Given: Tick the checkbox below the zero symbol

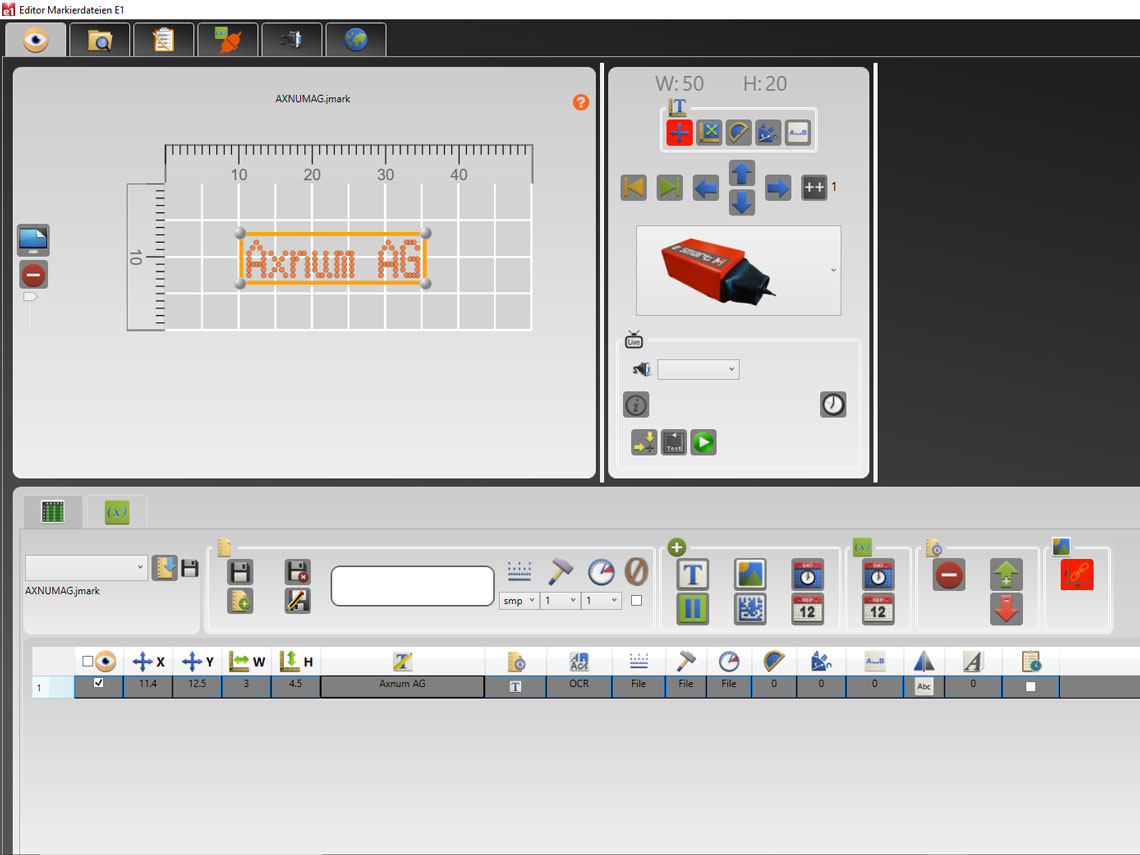Looking at the screenshot, I should pyautogui.click(x=637, y=601).
